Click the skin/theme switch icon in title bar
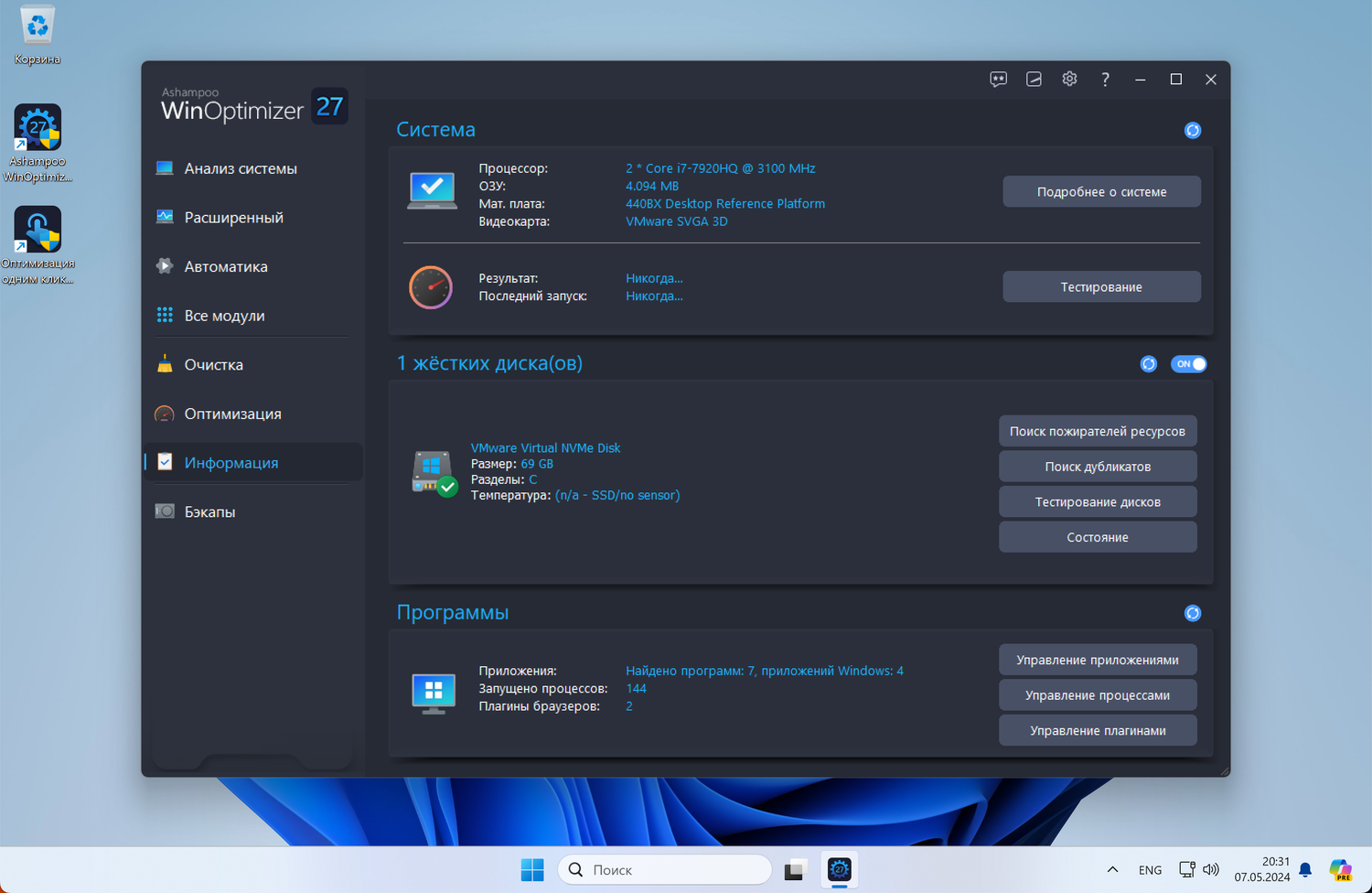This screenshot has width=1372, height=893. click(x=1034, y=80)
